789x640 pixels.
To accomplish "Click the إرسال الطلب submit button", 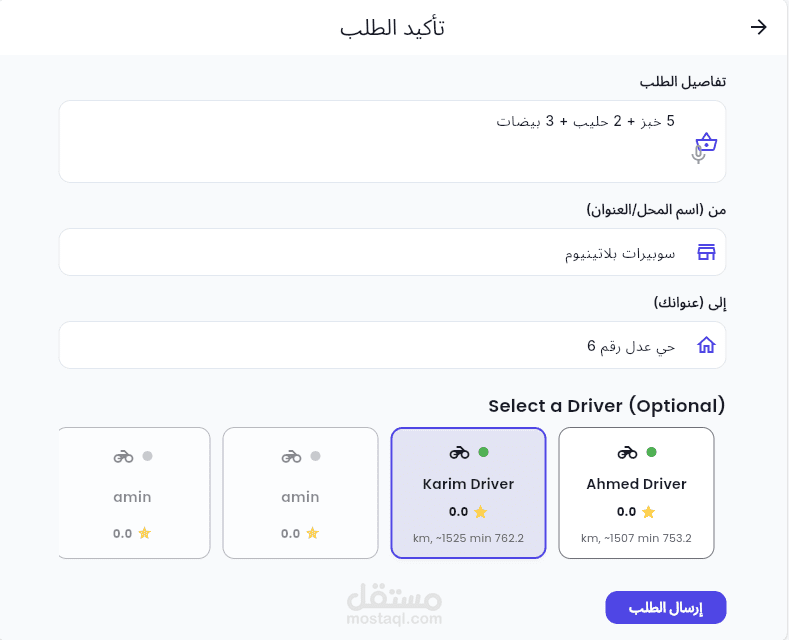I will coord(666,607).
